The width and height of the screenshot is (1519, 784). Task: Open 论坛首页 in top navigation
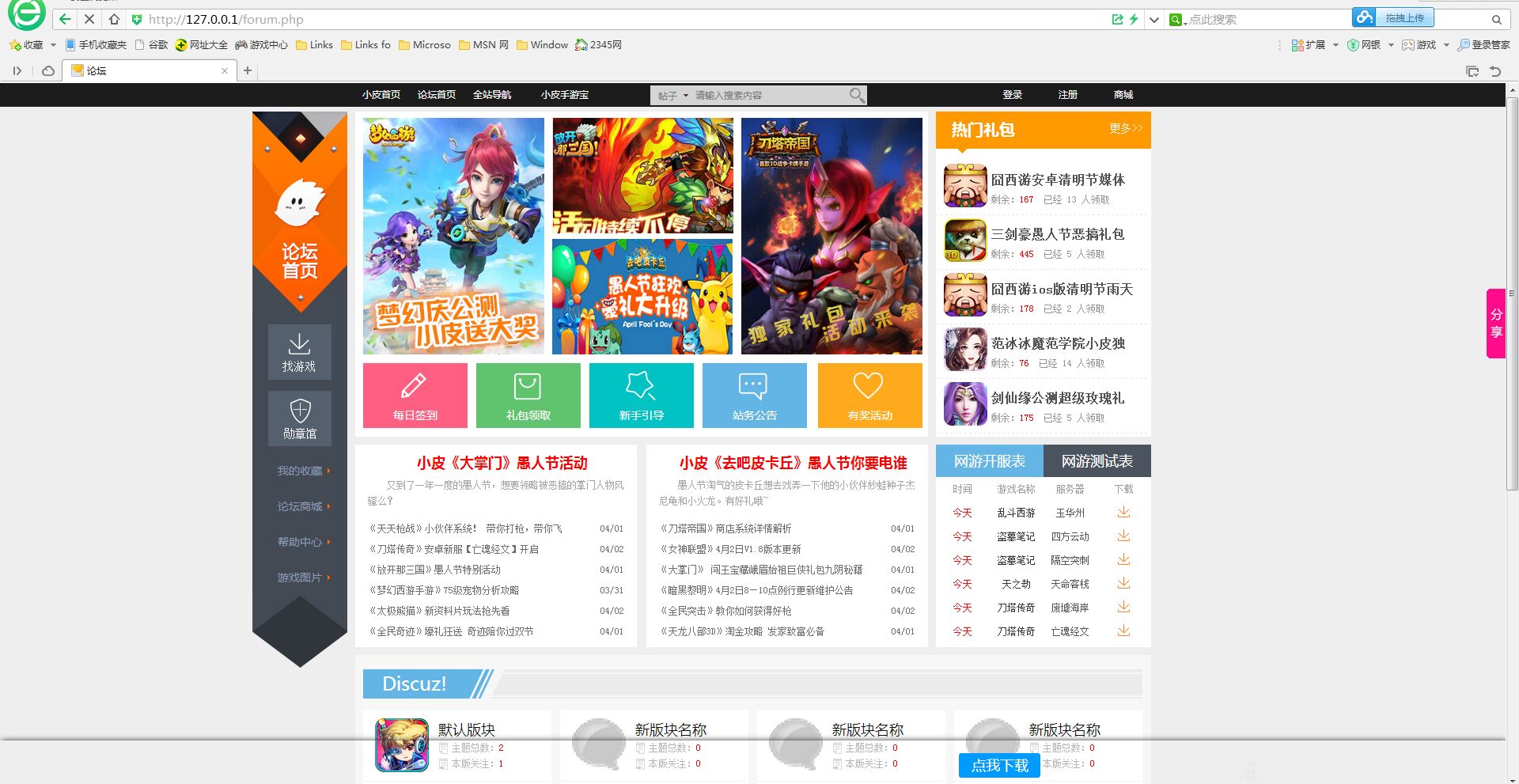437,95
